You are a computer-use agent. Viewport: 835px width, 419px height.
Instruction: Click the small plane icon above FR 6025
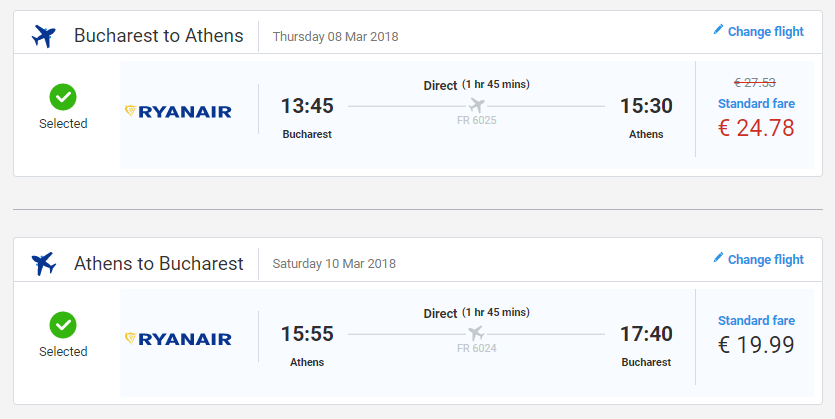(x=476, y=105)
